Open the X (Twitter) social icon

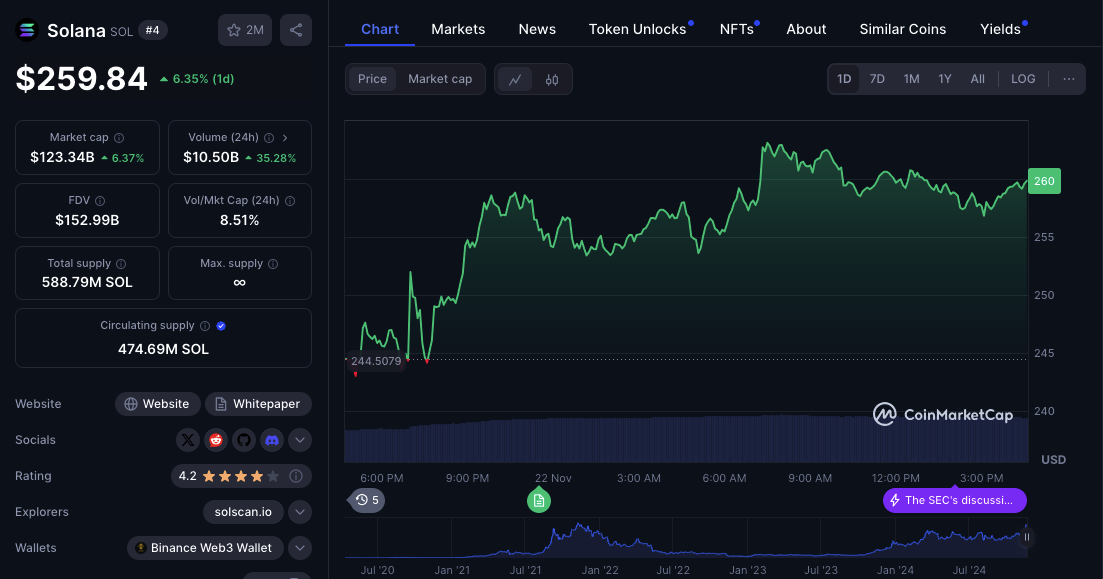click(x=188, y=440)
